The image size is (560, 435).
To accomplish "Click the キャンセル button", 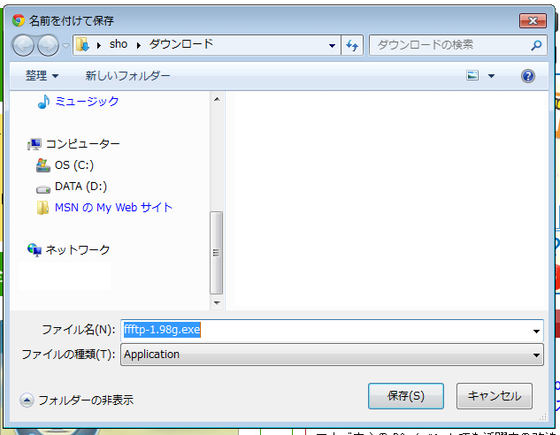I will pyautogui.click(x=494, y=396).
